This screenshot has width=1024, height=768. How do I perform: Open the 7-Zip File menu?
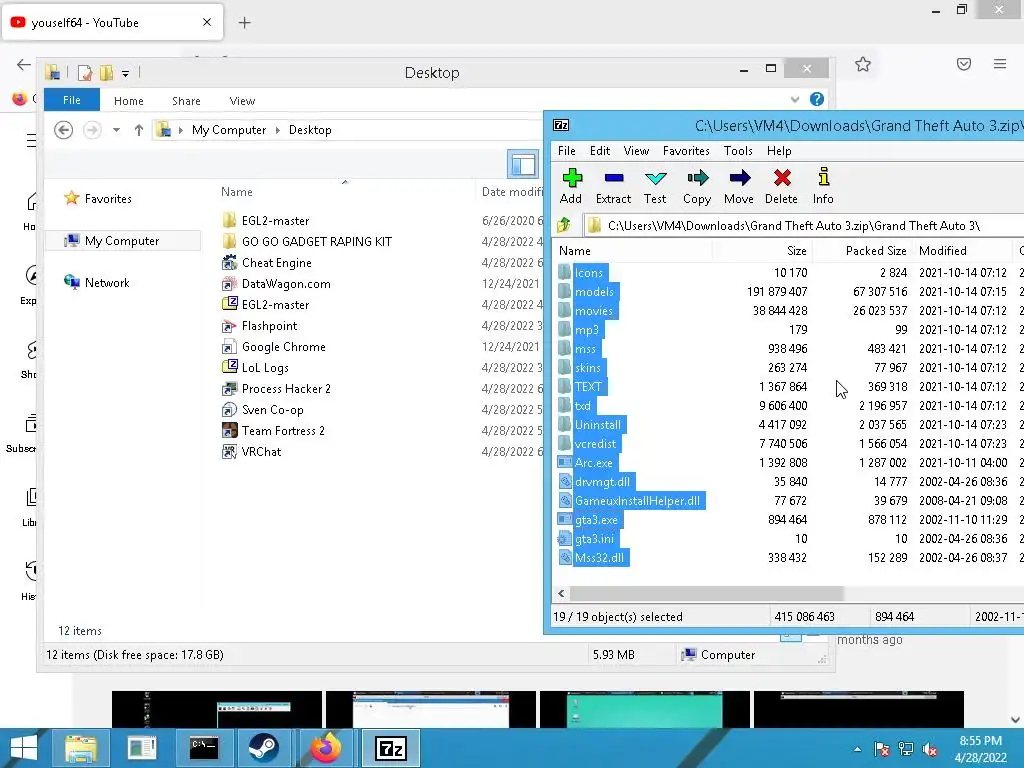pos(566,151)
